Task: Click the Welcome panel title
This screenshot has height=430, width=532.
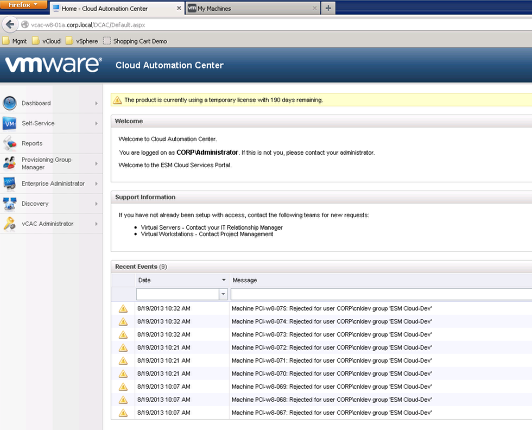Action: coord(129,121)
